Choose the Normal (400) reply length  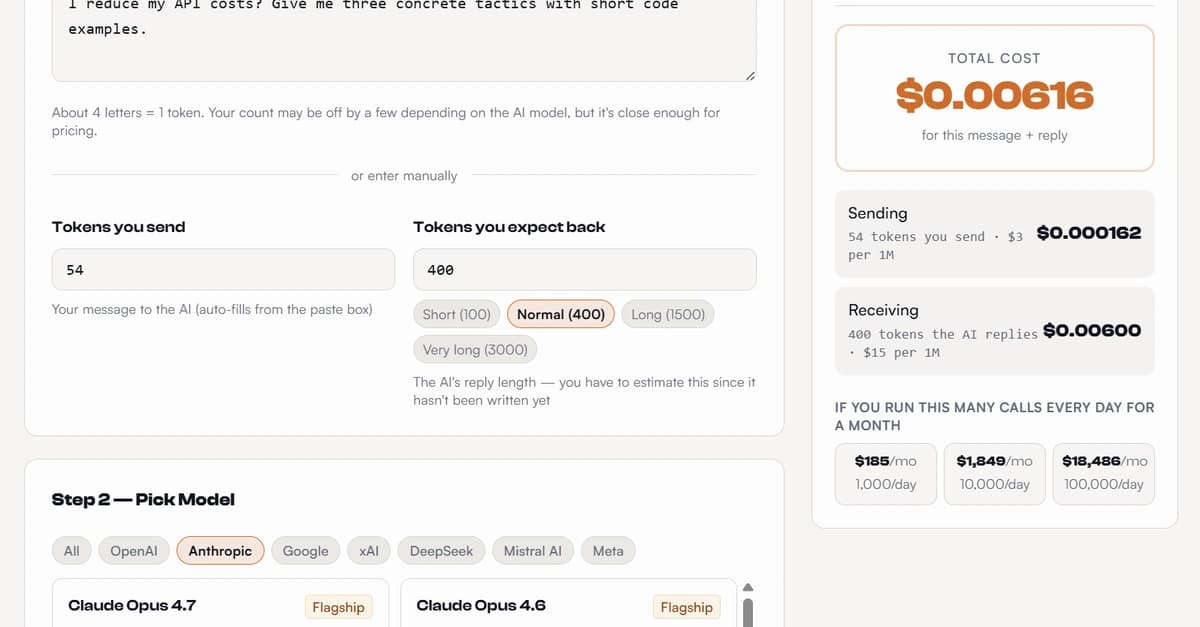[560, 314]
